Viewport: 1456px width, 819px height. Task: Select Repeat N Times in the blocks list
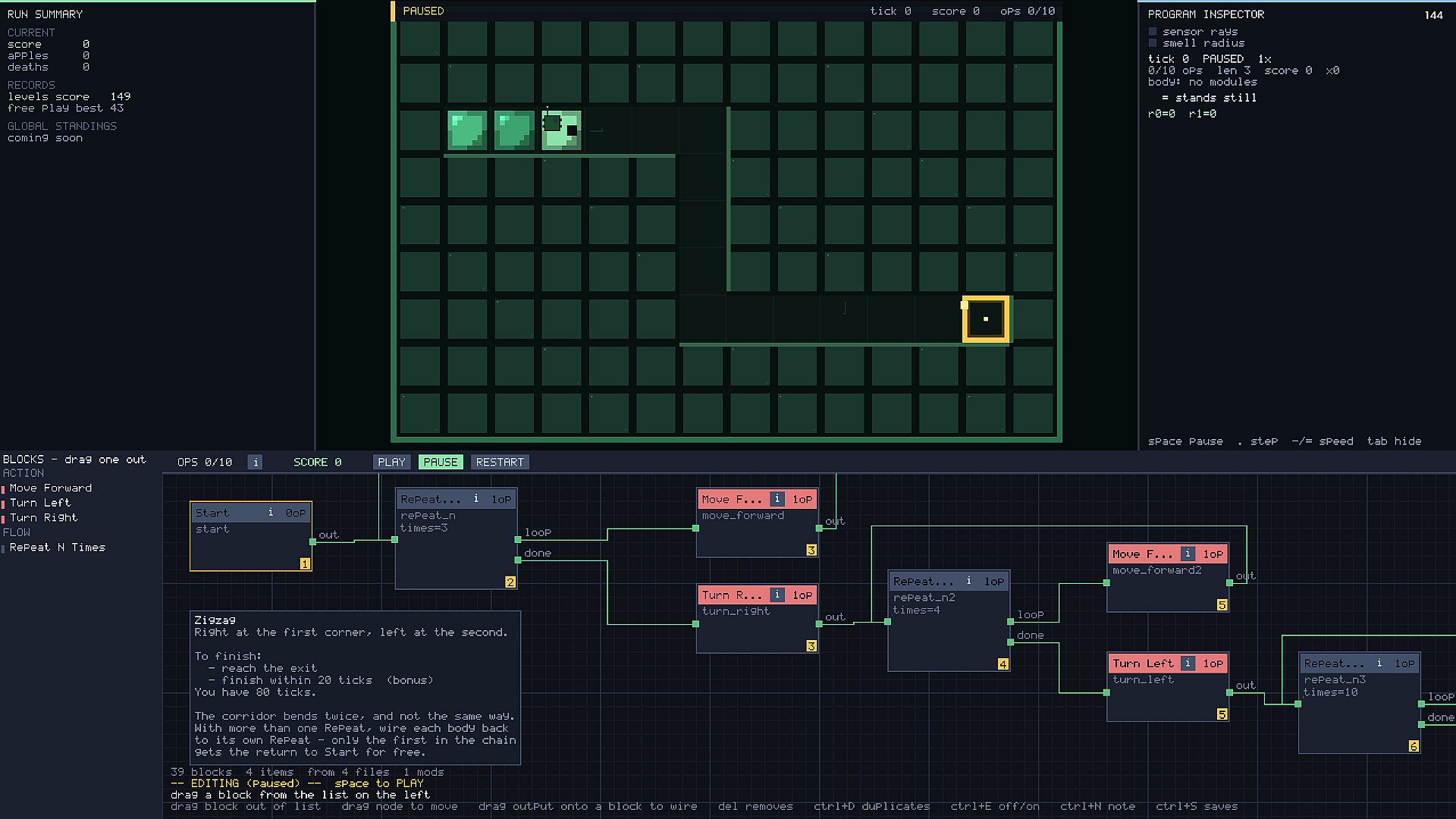pos(57,547)
